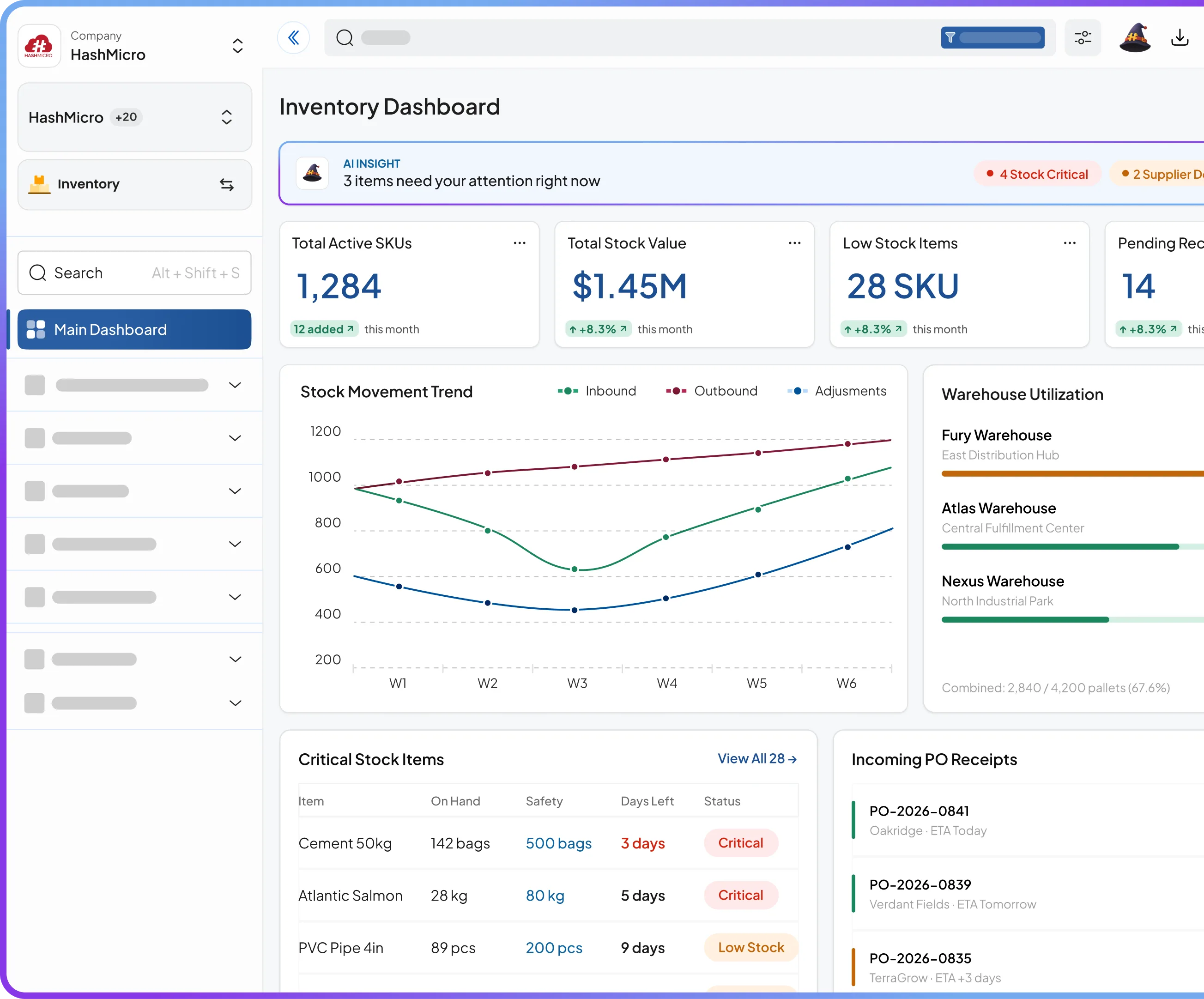1204x999 pixels.
Task: Click the 4 Stock Critical badge
Action: click(x=1037, y=174)
